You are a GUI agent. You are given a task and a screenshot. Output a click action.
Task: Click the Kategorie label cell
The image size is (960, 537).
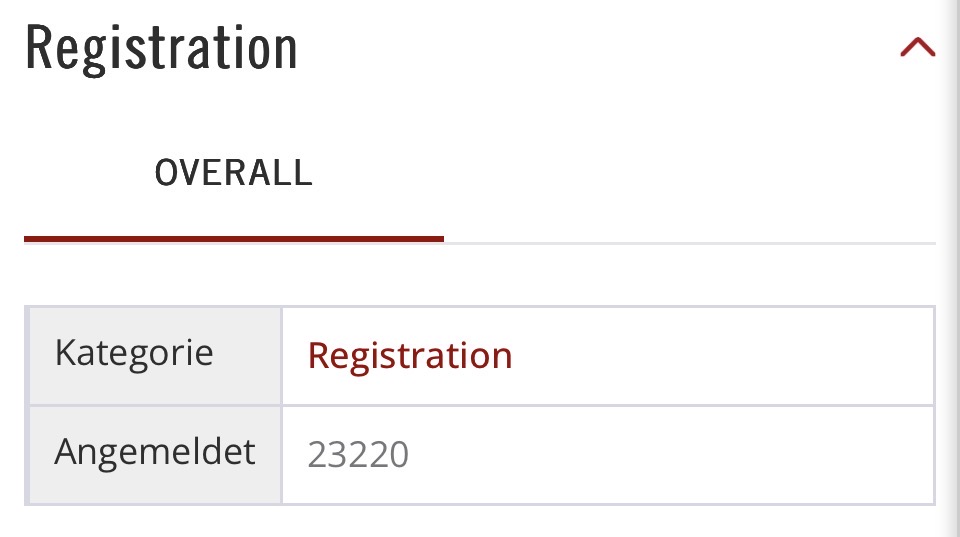coord(134,353)
